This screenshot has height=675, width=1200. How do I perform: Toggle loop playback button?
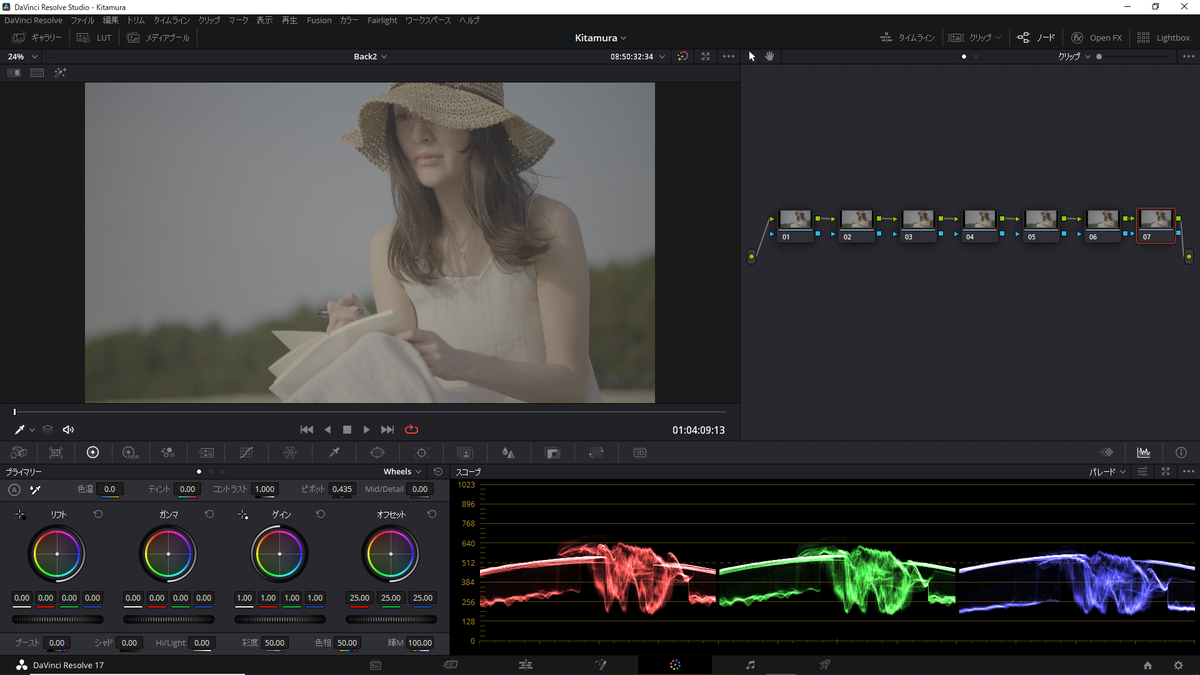[x=412, y=430]
